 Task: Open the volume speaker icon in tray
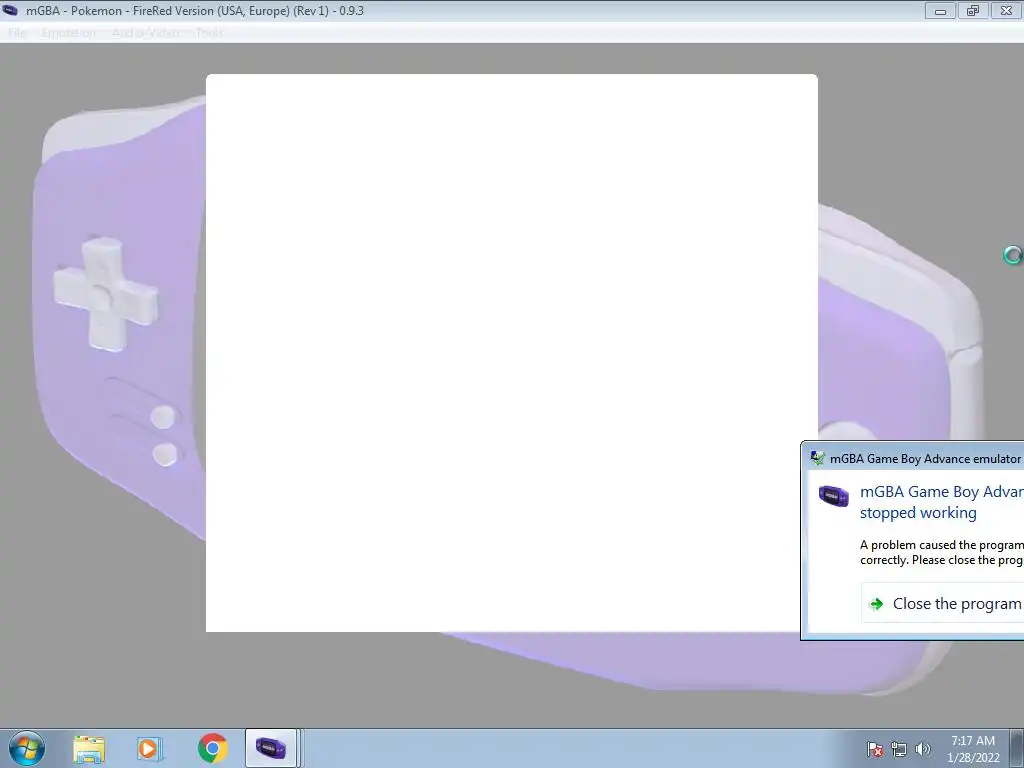[923, 749]
